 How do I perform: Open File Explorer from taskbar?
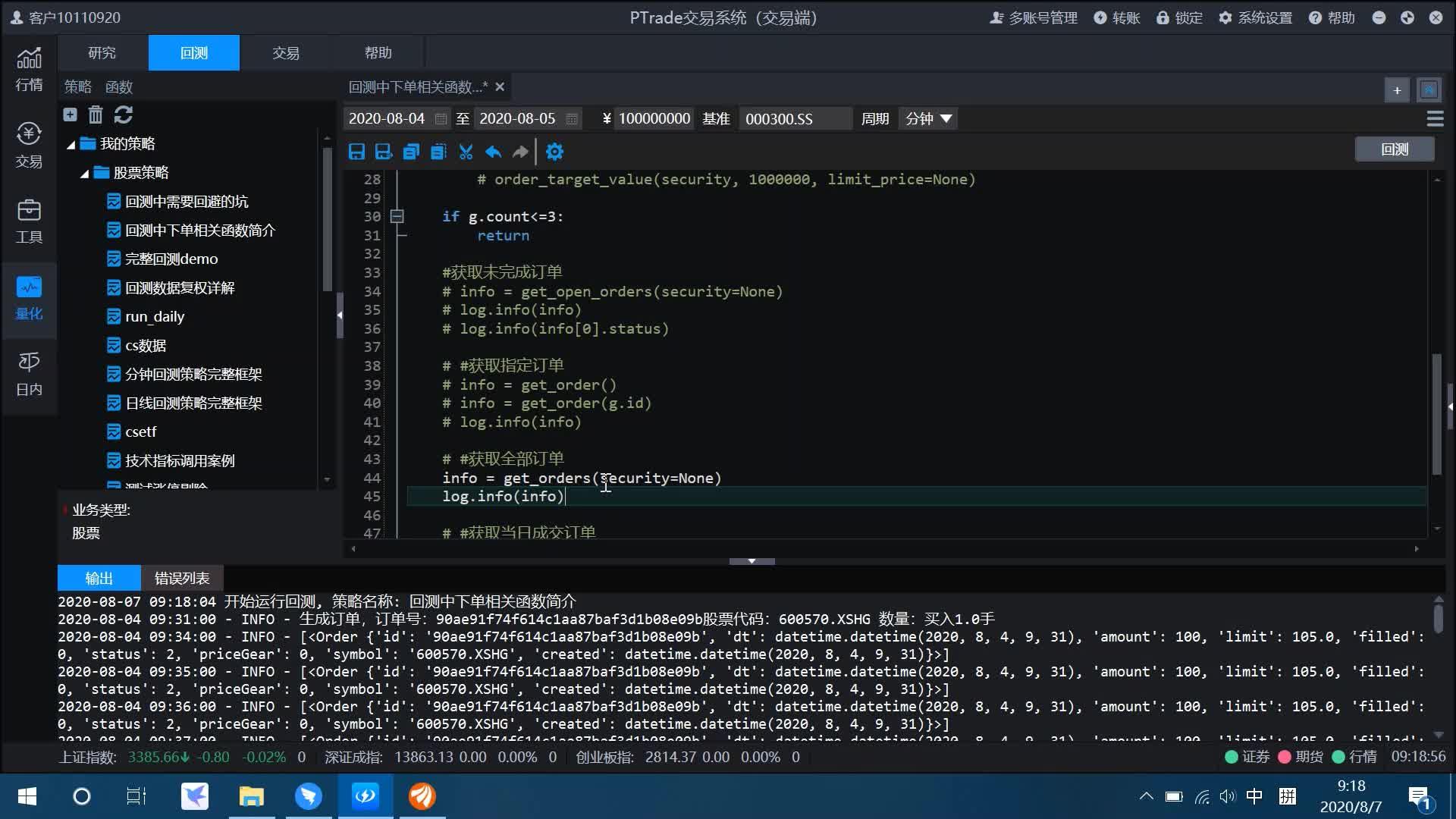(x=251, y=796)
